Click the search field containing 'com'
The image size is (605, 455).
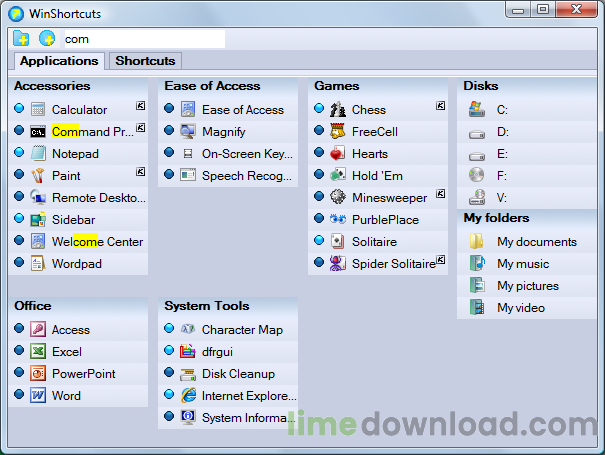pyautogui.click(x=145, y=39)
